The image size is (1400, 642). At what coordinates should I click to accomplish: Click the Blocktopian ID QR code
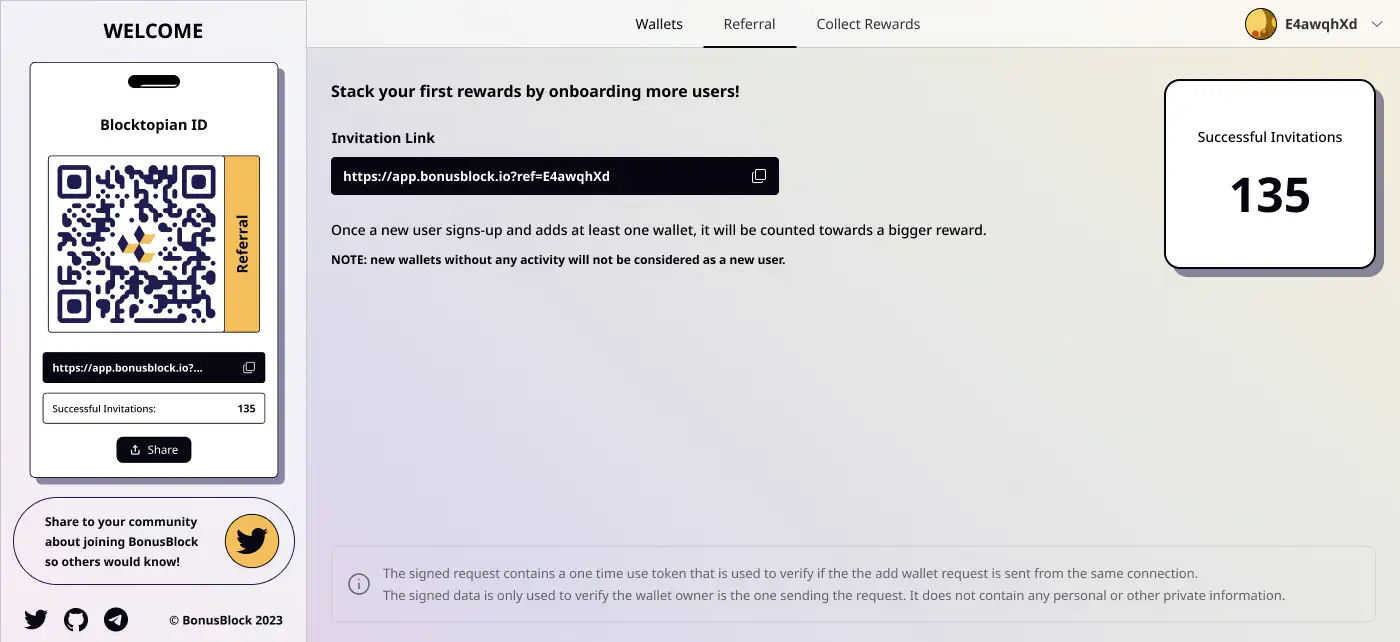[136, 243]
